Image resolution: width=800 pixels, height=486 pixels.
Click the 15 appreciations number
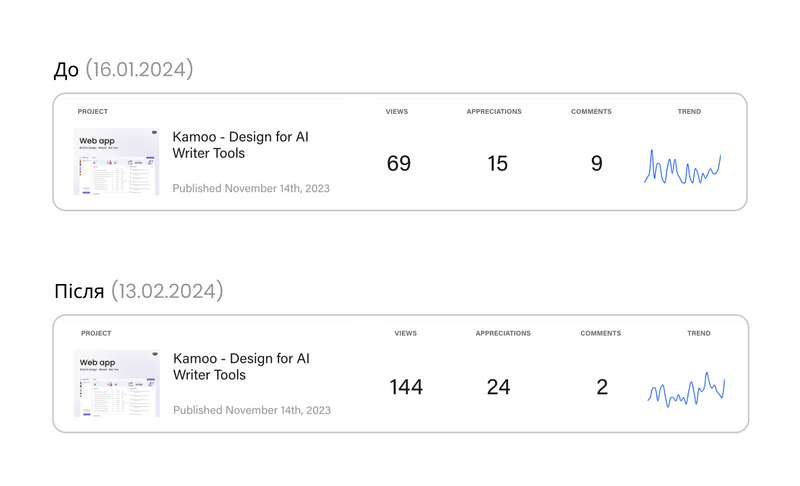point(497,163)
